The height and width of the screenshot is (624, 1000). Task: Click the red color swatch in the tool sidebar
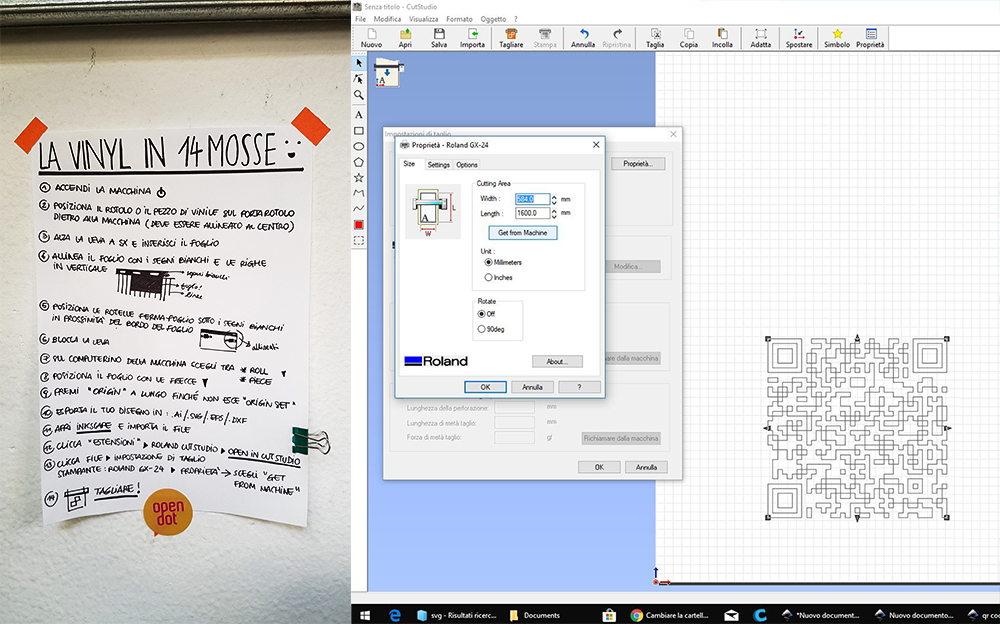(x=359, y=225)
